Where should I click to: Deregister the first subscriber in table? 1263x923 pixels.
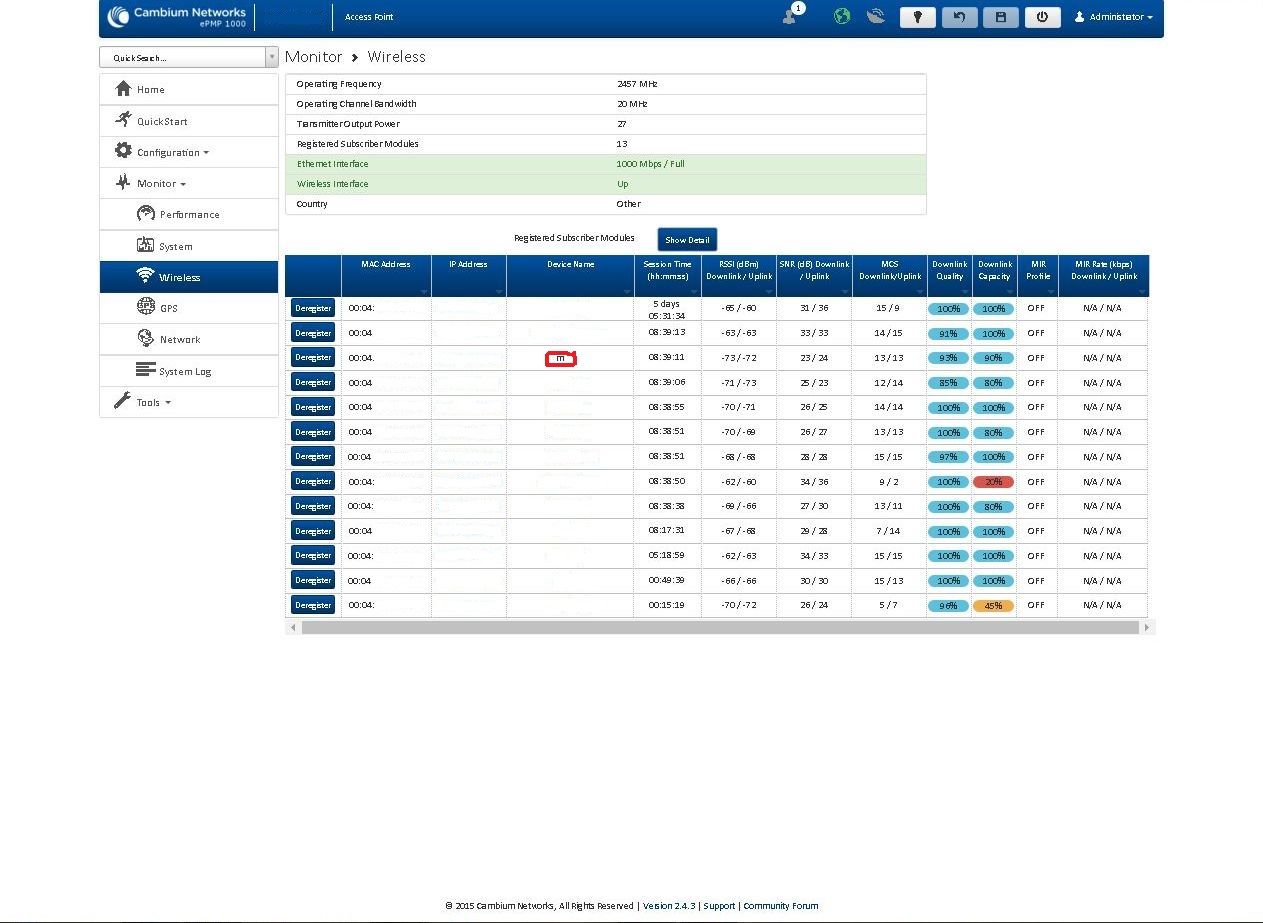(x=313, y=308)
